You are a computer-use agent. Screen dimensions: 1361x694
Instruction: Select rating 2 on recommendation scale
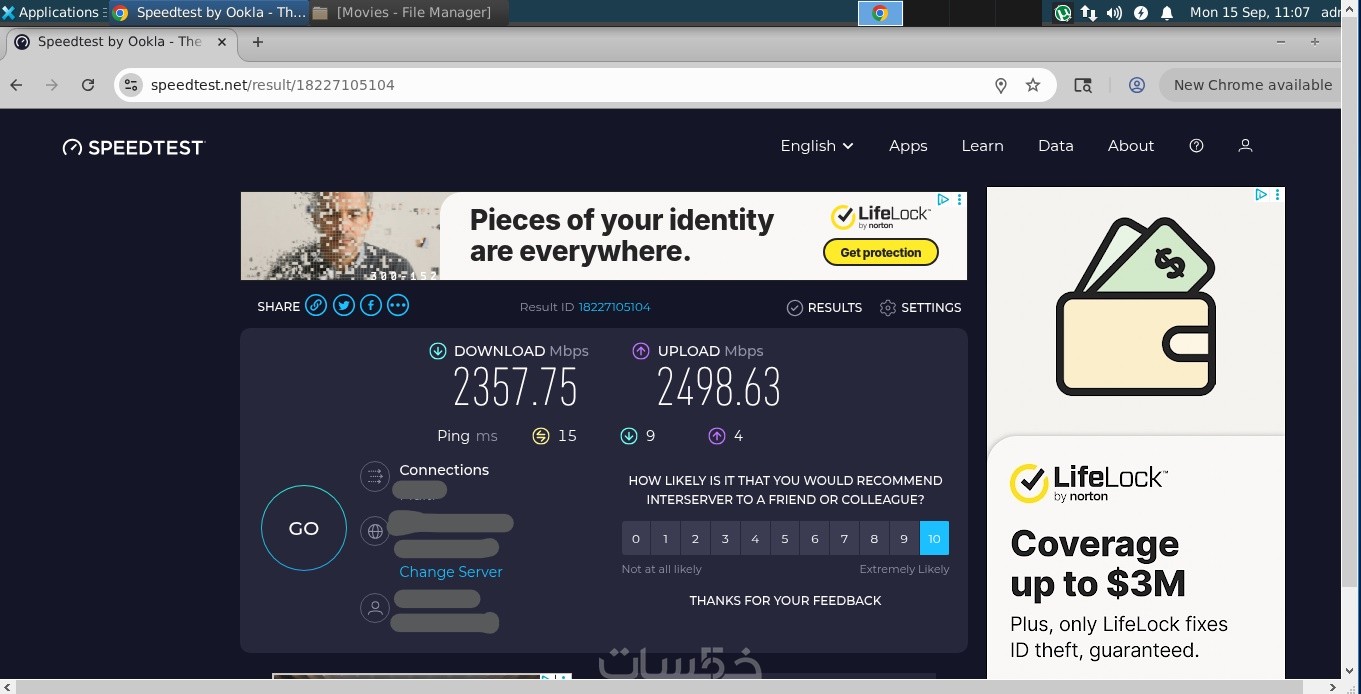coord(695,538)
